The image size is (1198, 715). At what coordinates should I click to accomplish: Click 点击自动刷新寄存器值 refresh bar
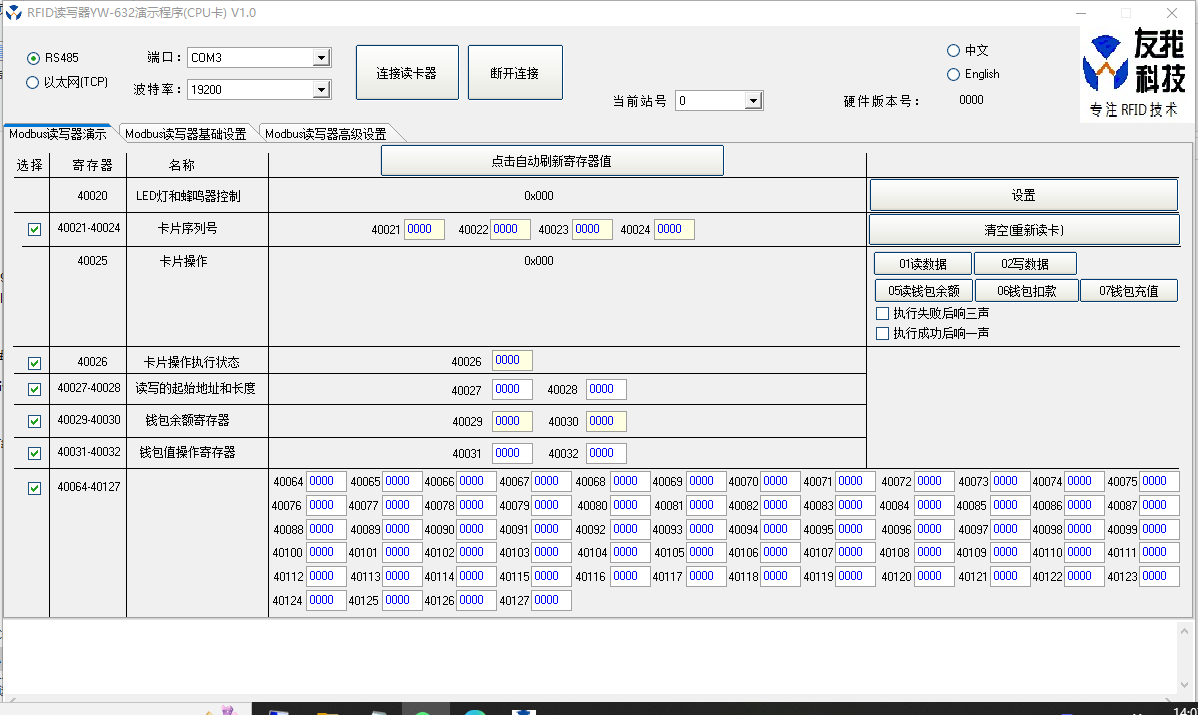click(551, 159)
